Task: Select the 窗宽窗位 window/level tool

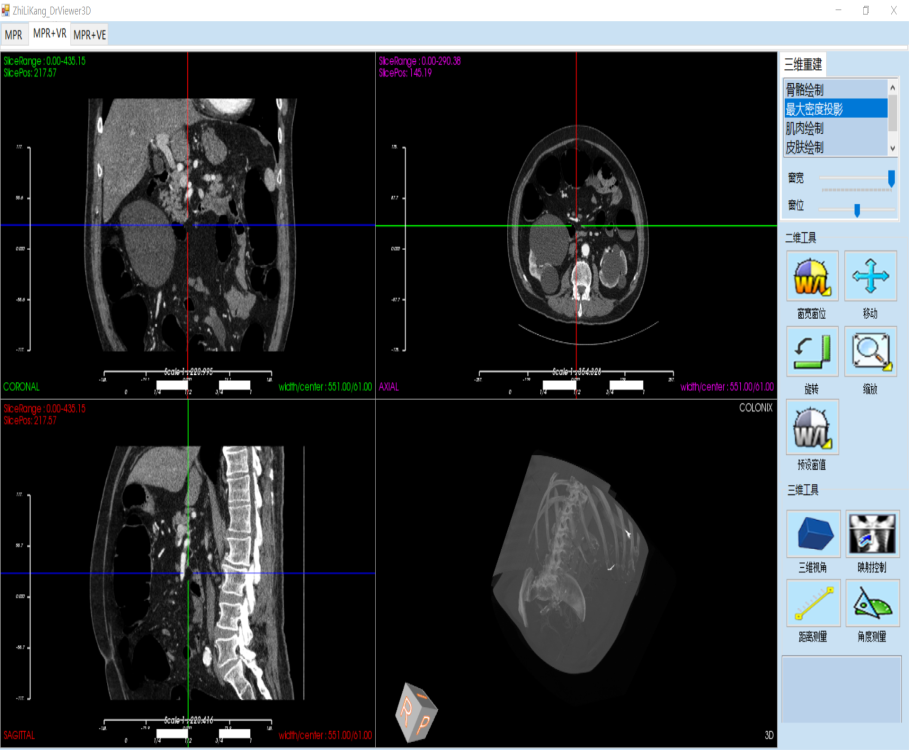Action: point(812,276)
